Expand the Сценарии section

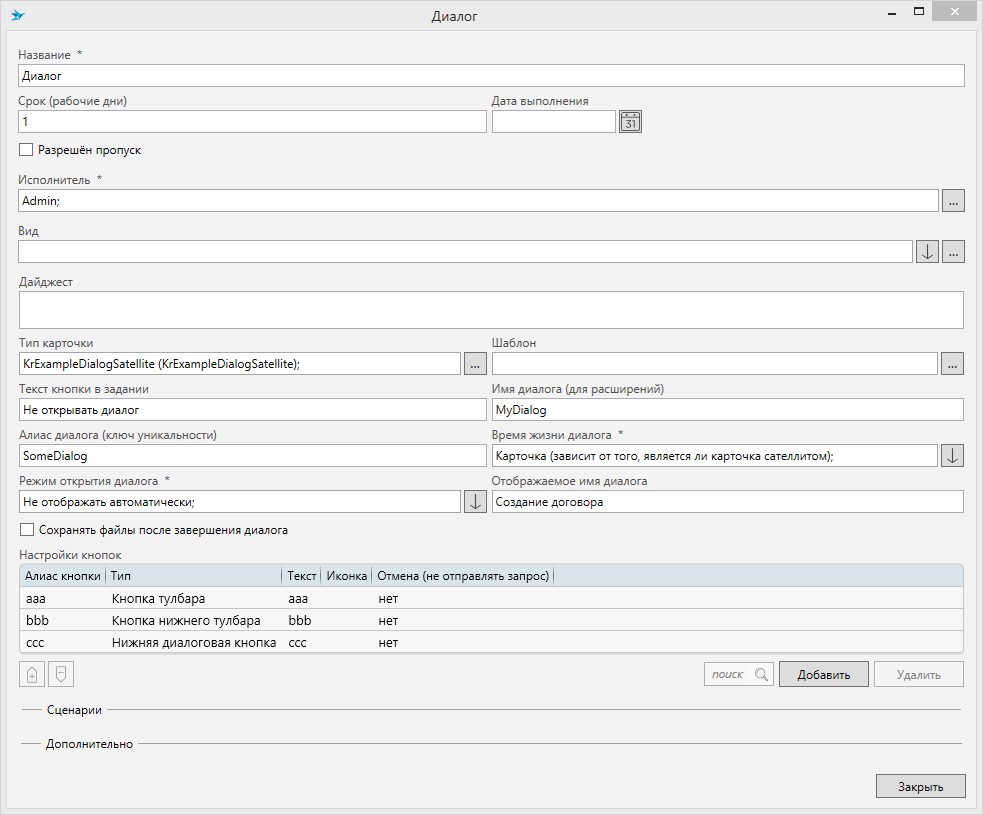[x=74, y=710]
